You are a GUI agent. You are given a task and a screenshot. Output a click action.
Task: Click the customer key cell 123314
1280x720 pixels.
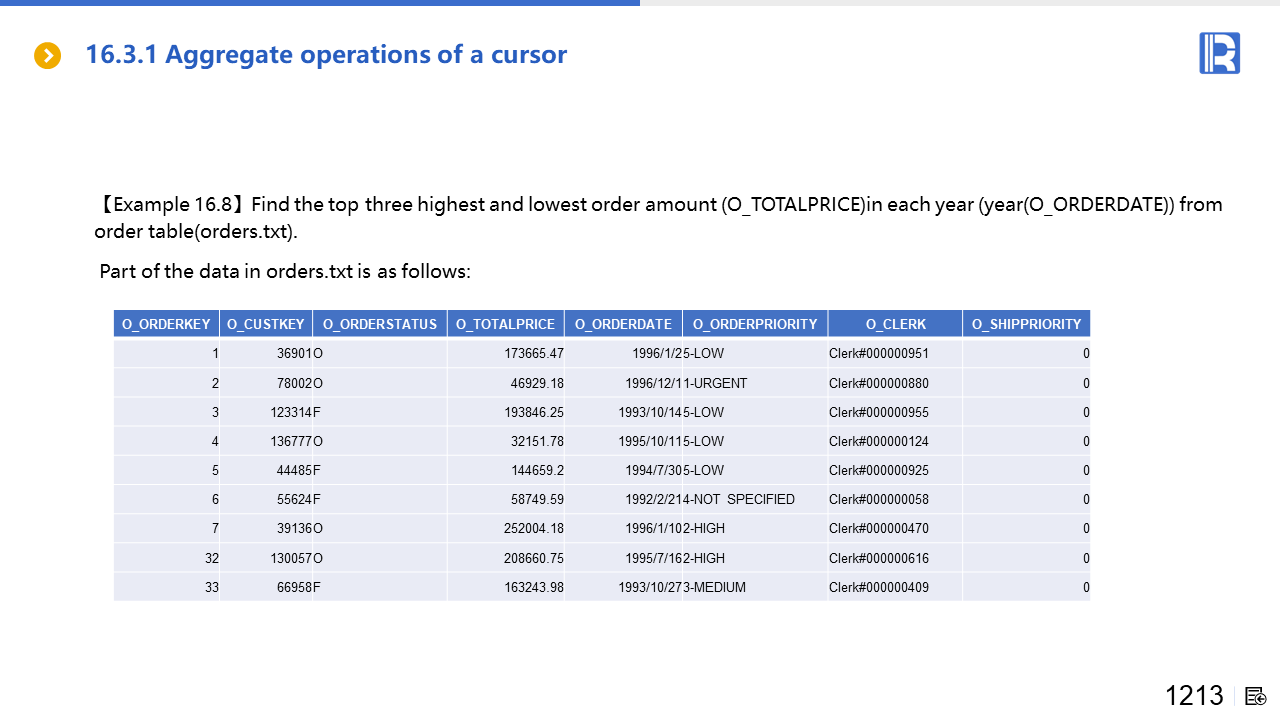[x=291, y=412]
